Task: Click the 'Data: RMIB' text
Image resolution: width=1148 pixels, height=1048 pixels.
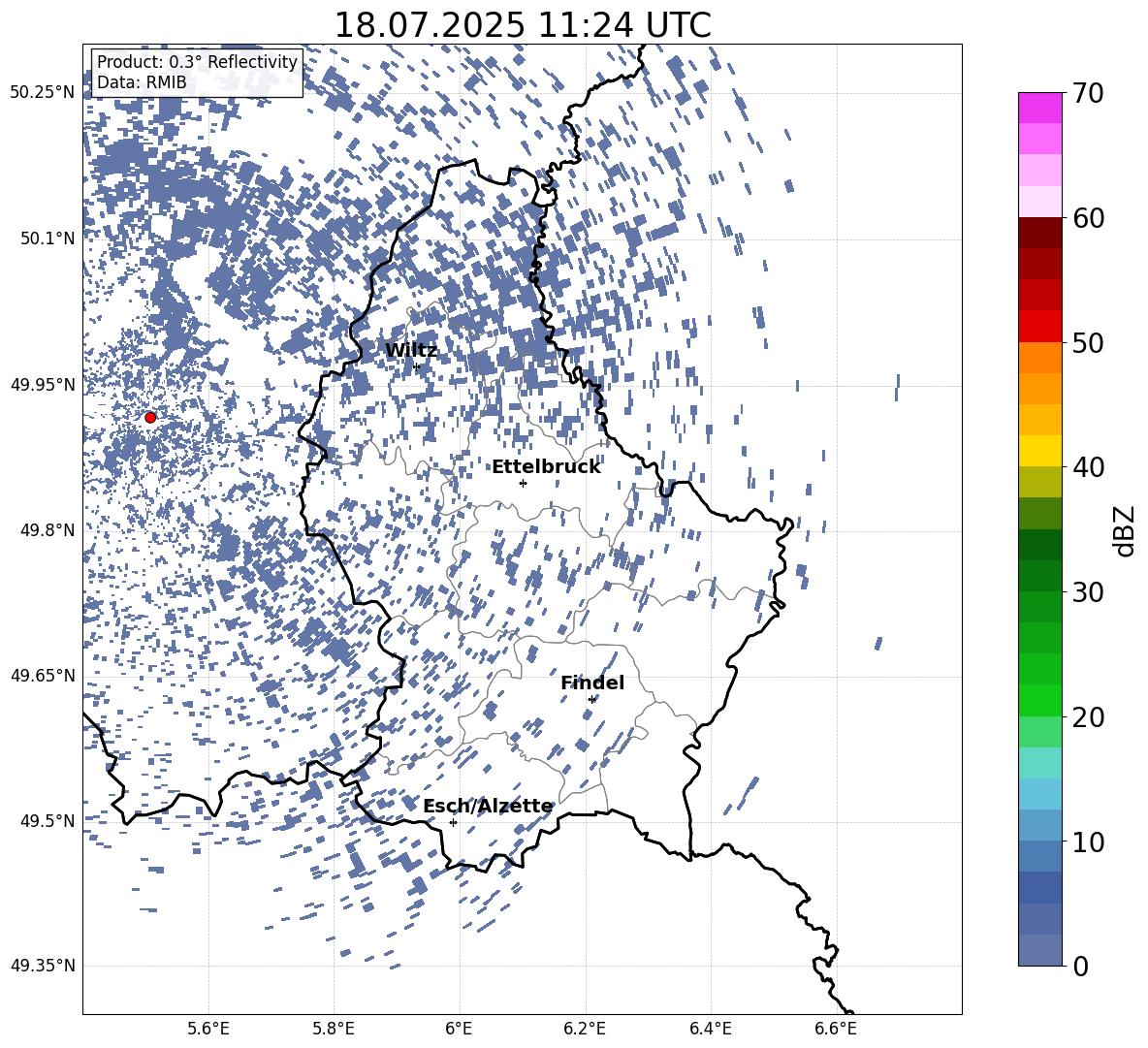Action: pos(142,82)
